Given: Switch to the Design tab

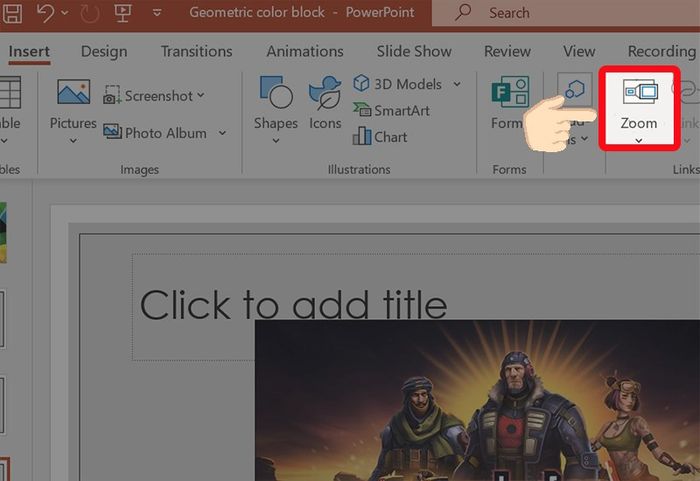Looking at the screenshot, I should coord(104,52).
